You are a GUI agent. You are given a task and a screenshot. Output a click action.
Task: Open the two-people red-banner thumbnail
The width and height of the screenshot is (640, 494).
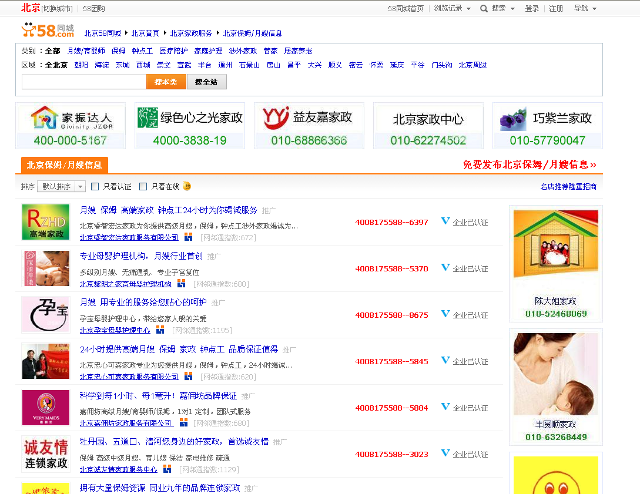(x=45, y=361)
